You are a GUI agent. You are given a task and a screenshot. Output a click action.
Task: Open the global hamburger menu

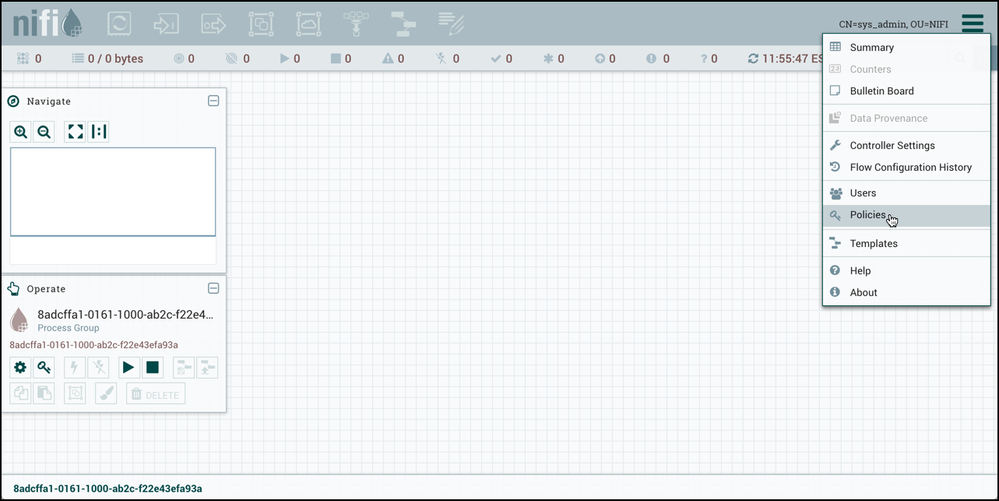tap(973, 24)
